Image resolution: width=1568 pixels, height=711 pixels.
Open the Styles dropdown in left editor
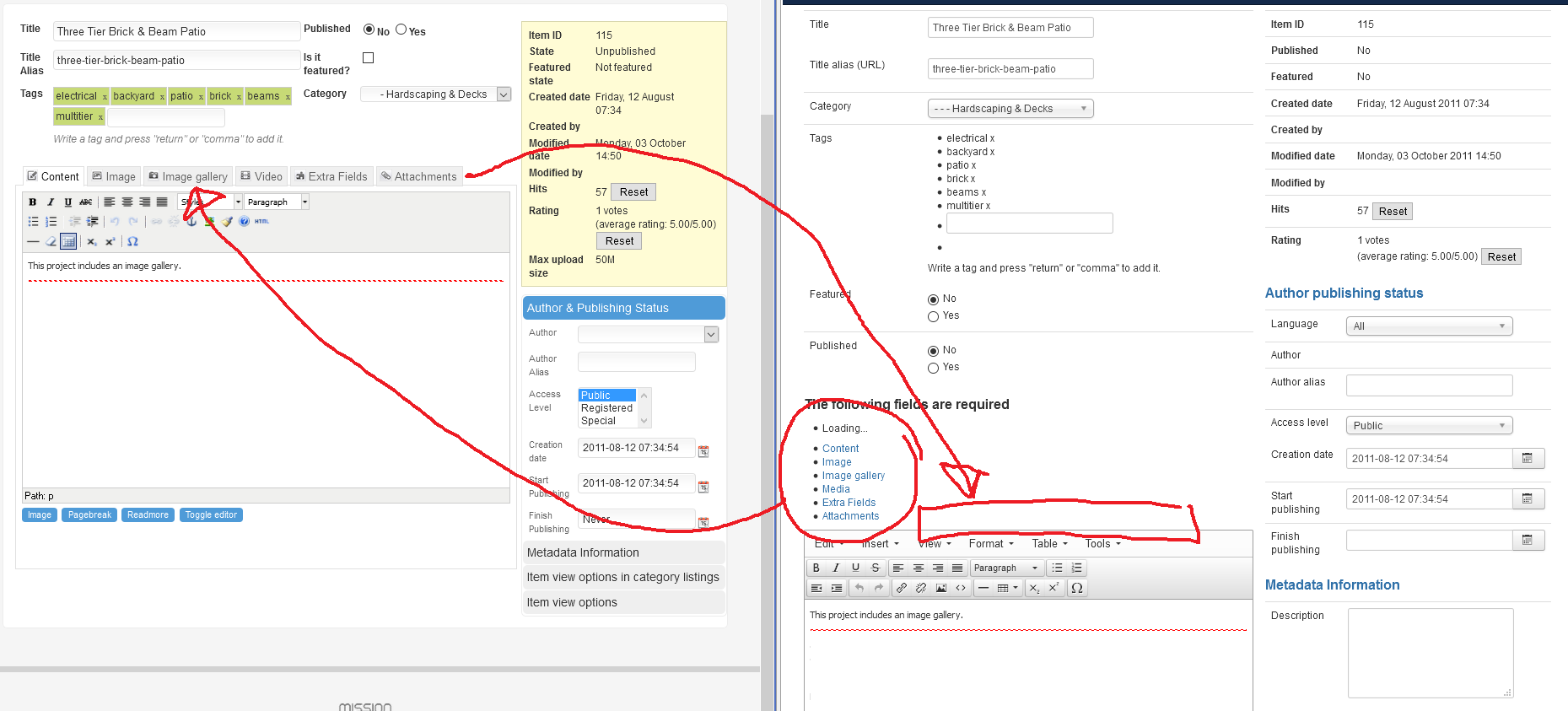click(210, 202)
